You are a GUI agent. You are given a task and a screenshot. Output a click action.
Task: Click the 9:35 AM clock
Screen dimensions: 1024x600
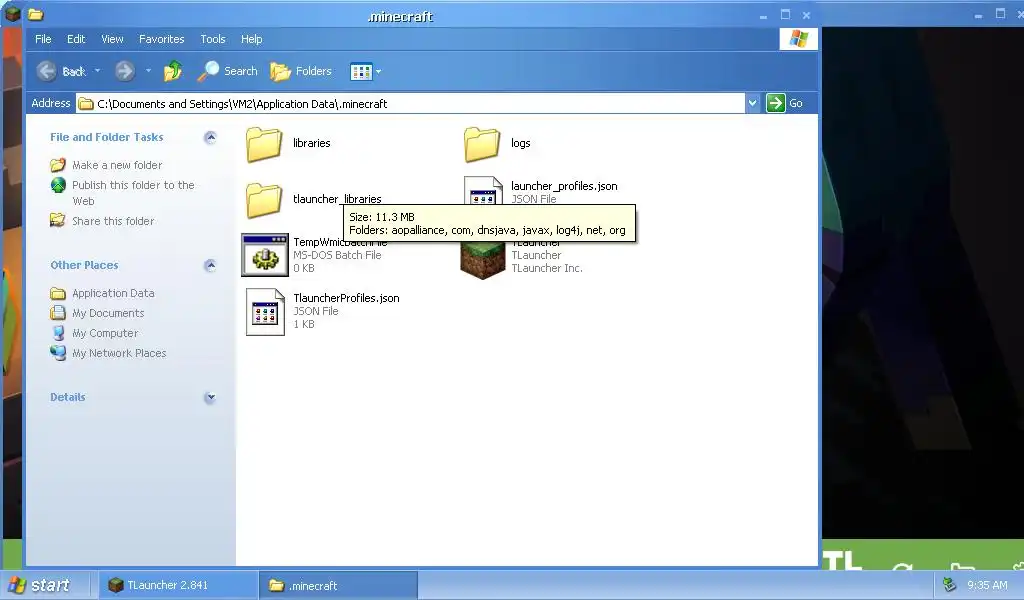(987, 585)
